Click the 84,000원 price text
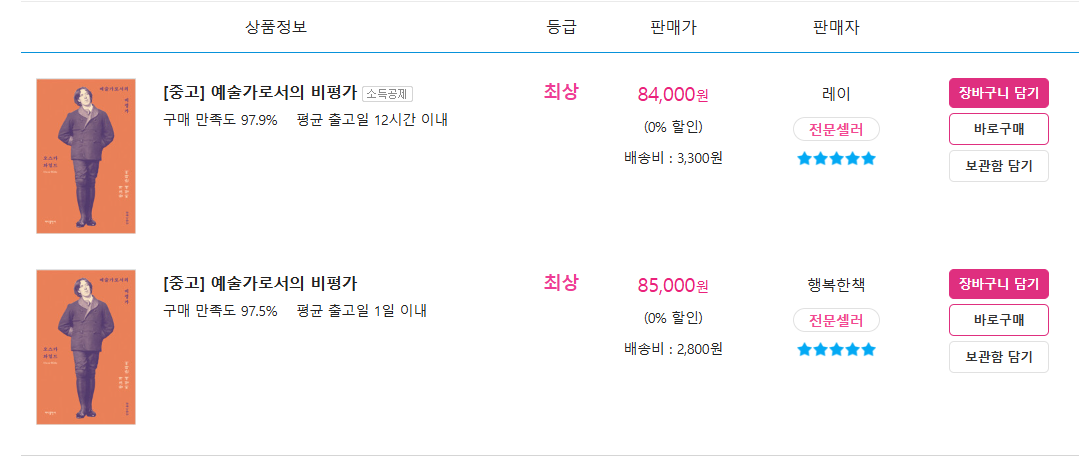This screenshot has height=456, width=1079. coord(672,94)
